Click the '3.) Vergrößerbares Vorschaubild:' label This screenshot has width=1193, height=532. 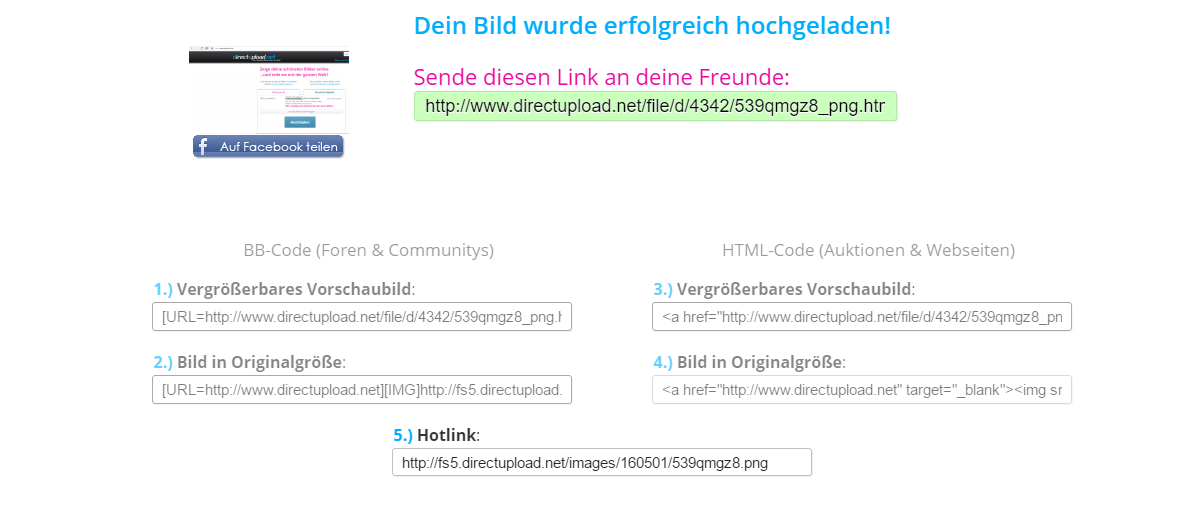(x=784, y=289)
